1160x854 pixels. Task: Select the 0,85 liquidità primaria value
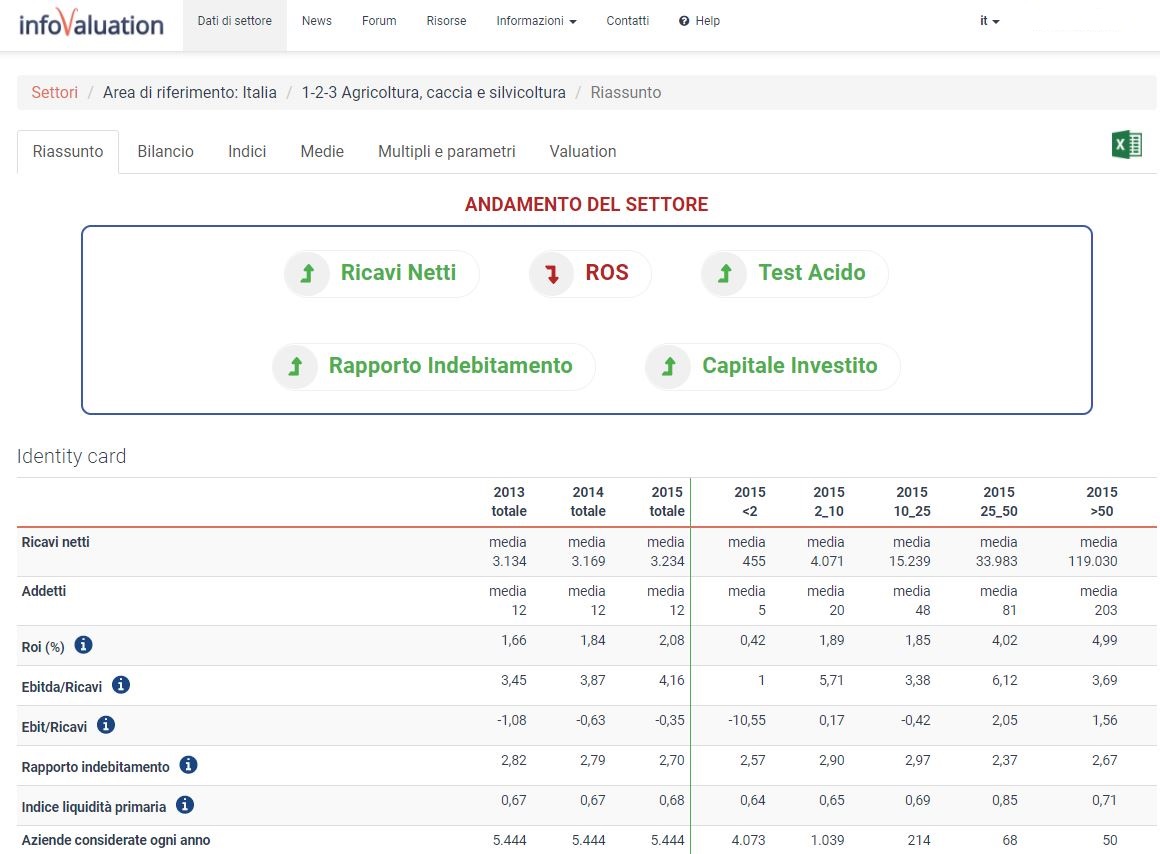[x=1005, y=800]
